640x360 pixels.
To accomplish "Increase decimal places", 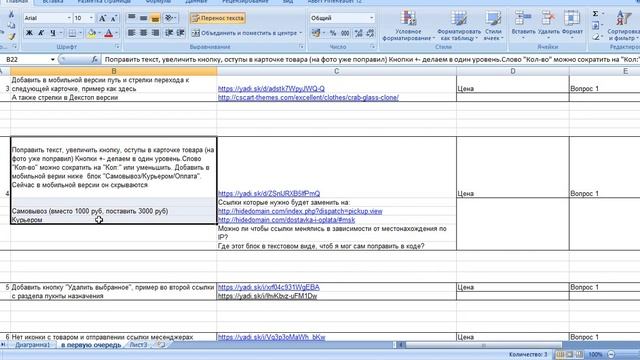I will (358, 33).
